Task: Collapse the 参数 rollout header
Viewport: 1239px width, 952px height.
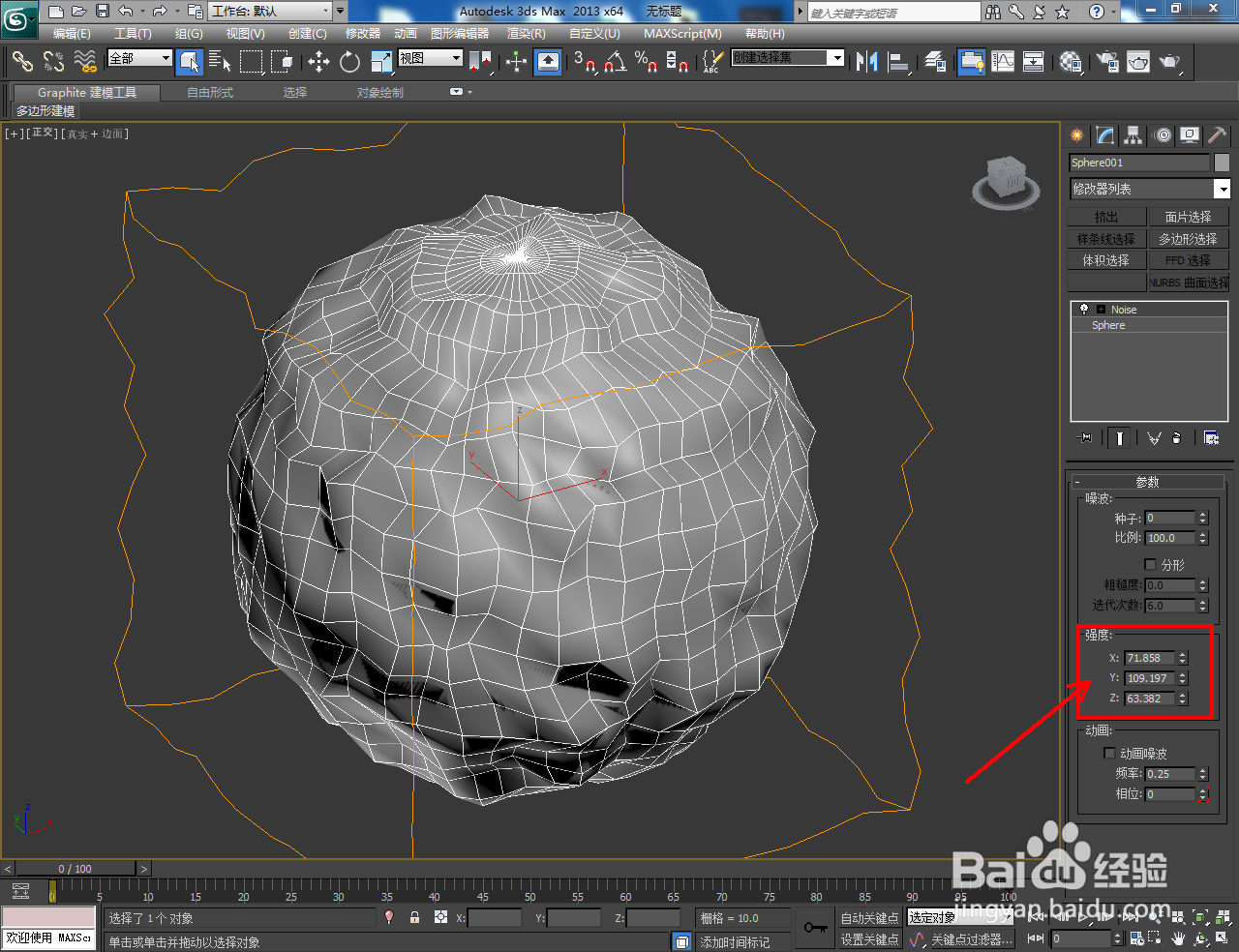Action: point(1148,482)
